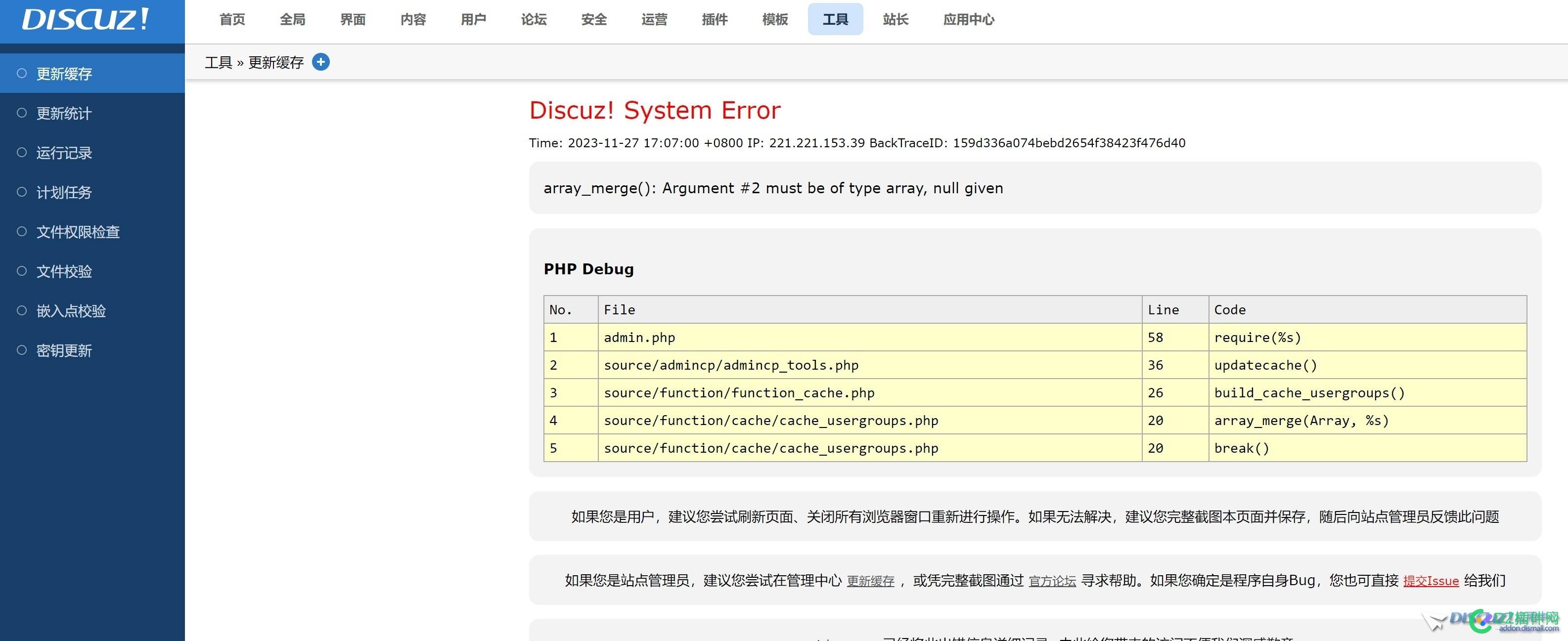This screenshot has height=641, width=1568.
Task: Select 更新统计 in the sidebar
Action: pos(92,113)
